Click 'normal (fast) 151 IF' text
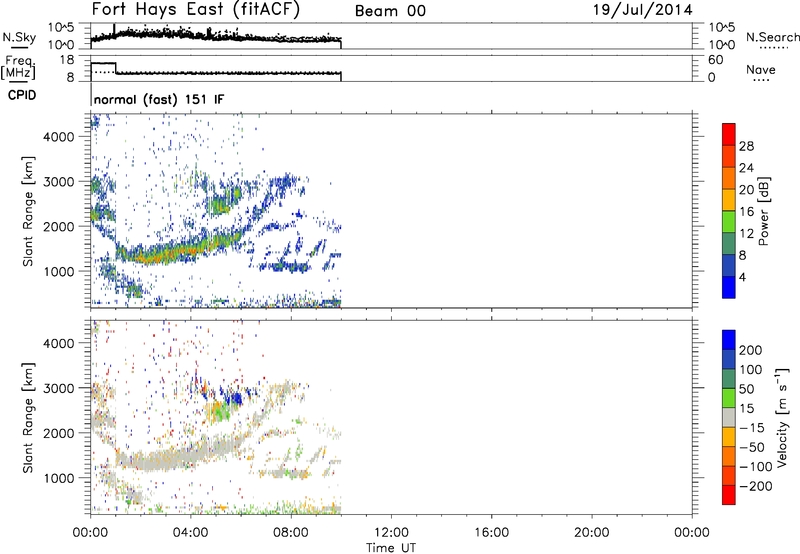This screenshot has height=554, width=800. tap(159, 99)
